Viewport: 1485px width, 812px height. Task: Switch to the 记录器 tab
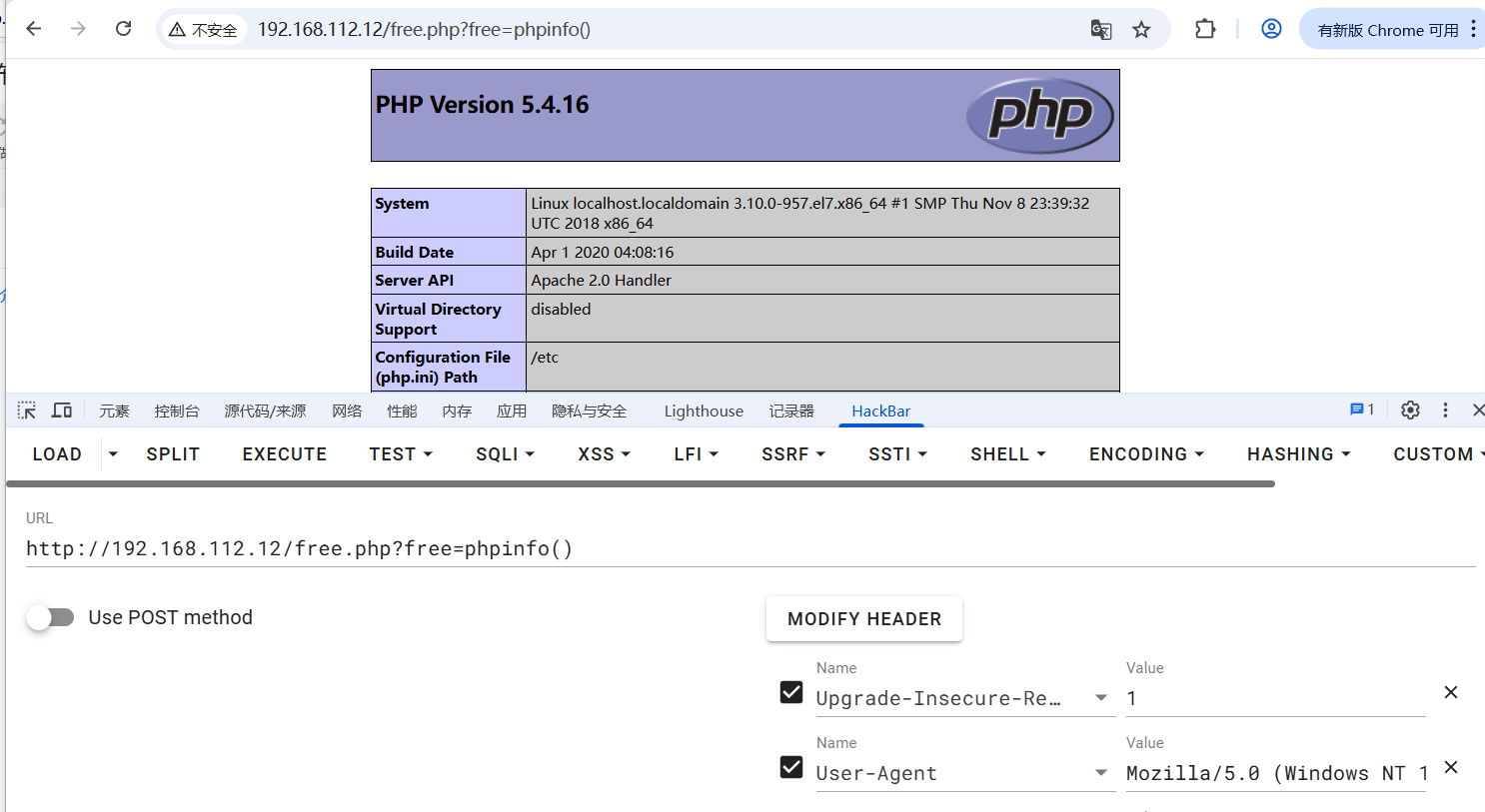pyautogui.click(x=791, y=410)
